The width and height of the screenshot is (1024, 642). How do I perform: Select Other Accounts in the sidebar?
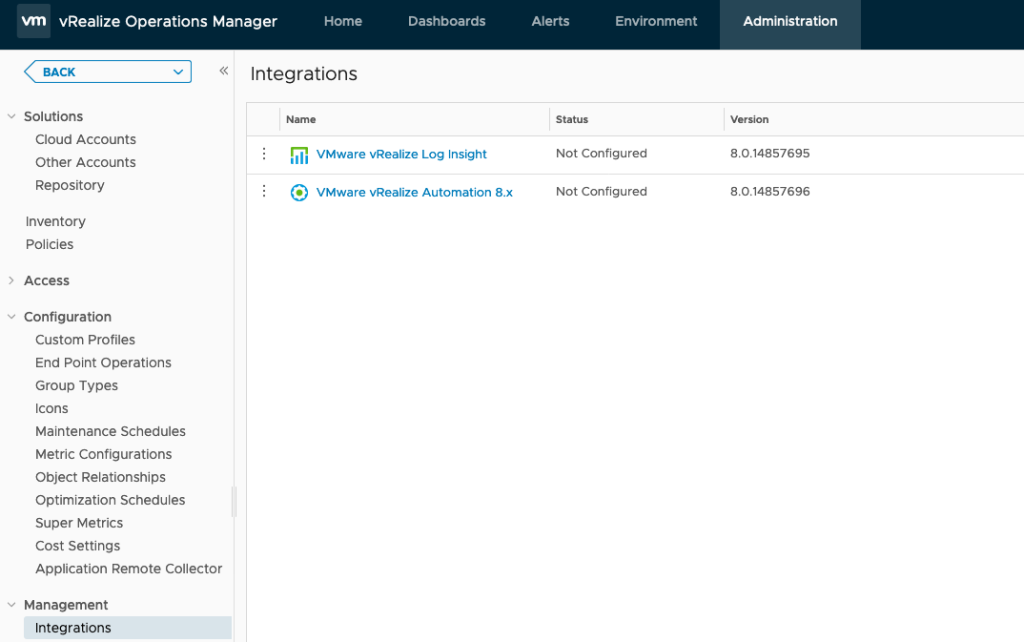[86, 162]
